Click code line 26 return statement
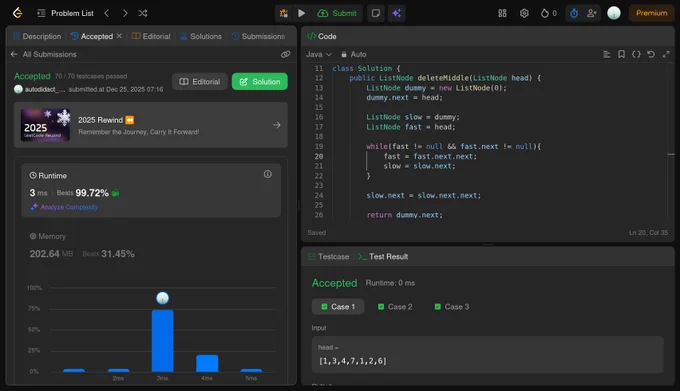 (x=404, y=215)
